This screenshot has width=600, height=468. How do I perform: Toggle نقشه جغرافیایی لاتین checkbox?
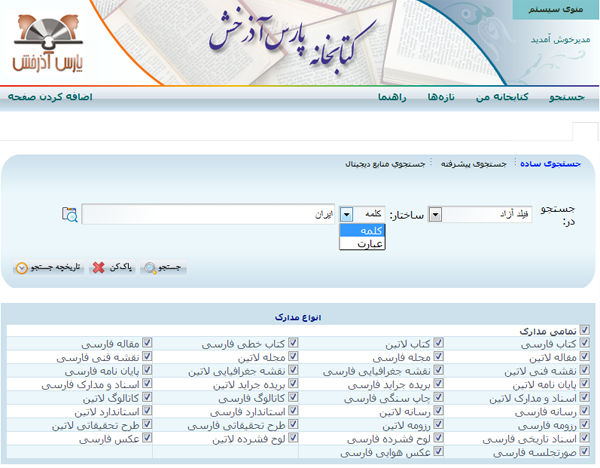pos(293,370)
